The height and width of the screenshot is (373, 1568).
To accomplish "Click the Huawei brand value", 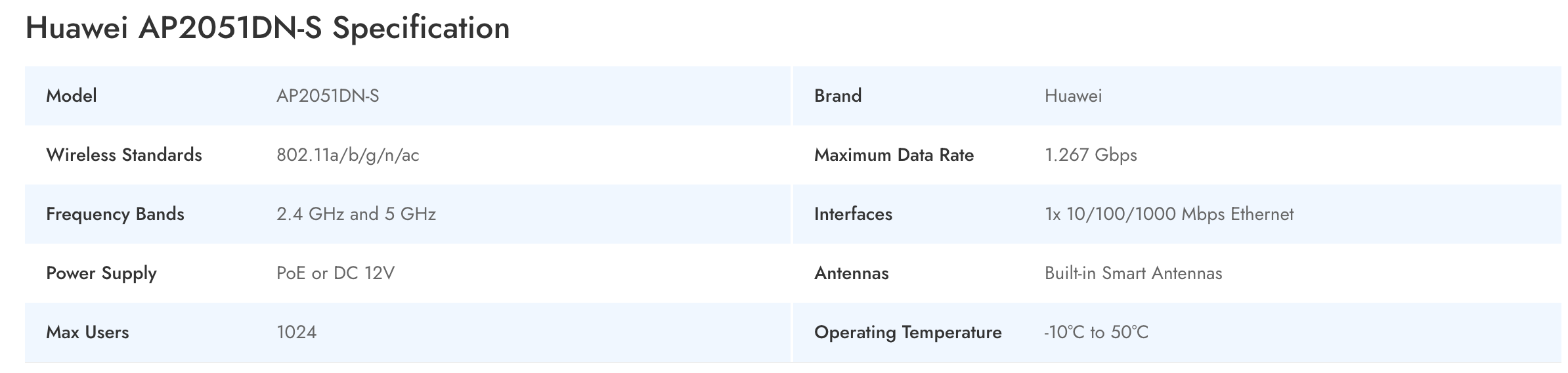I will point(1074,96).
